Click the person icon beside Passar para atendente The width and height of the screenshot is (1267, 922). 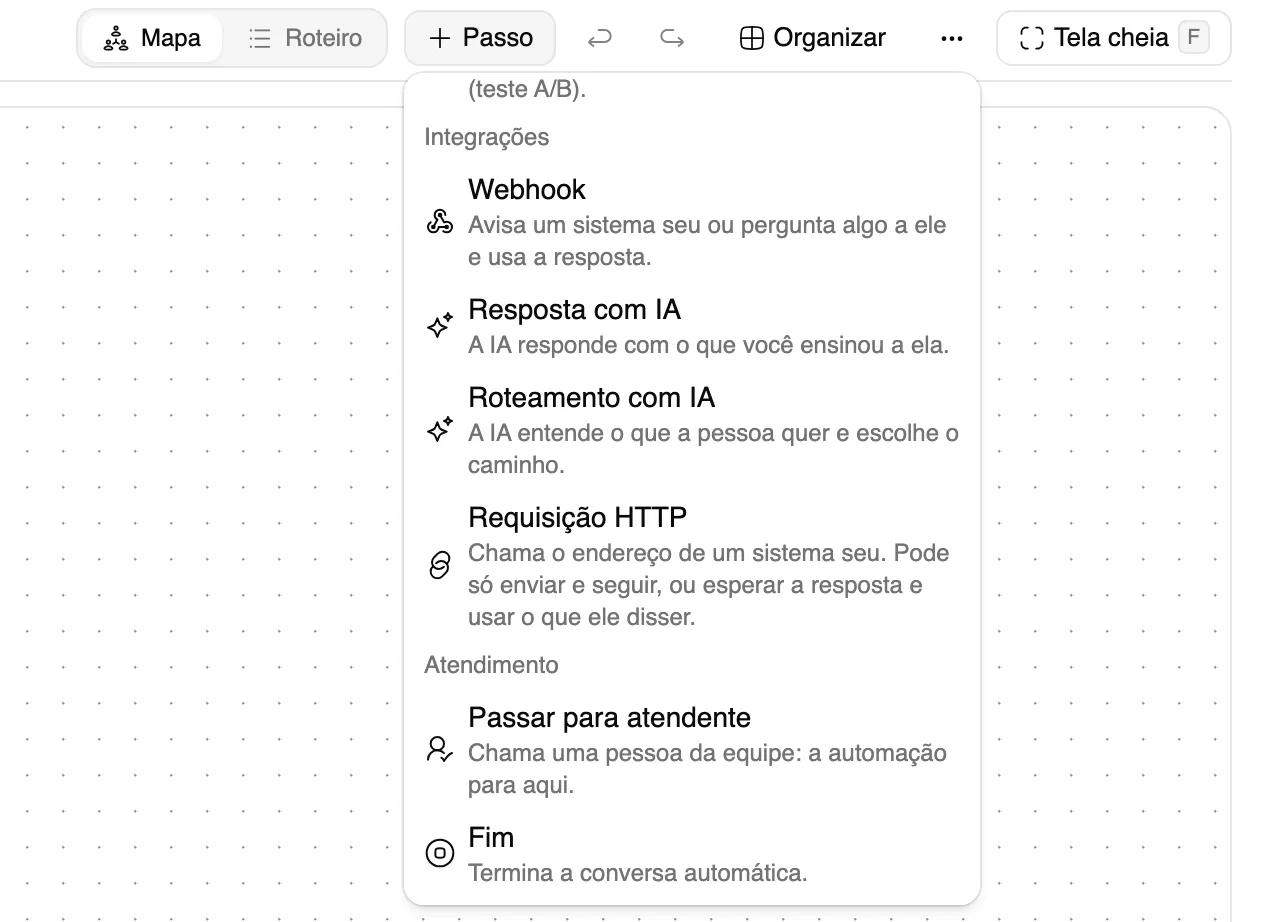(x=440, y=750)
